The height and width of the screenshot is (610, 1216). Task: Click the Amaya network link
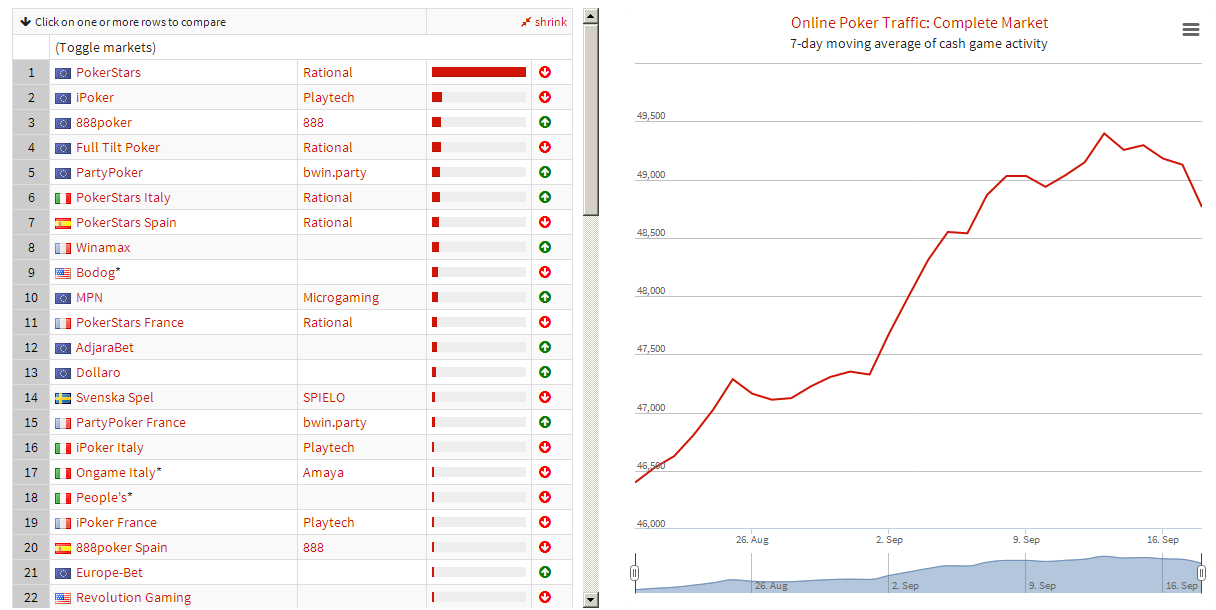(x=323, y=472)
